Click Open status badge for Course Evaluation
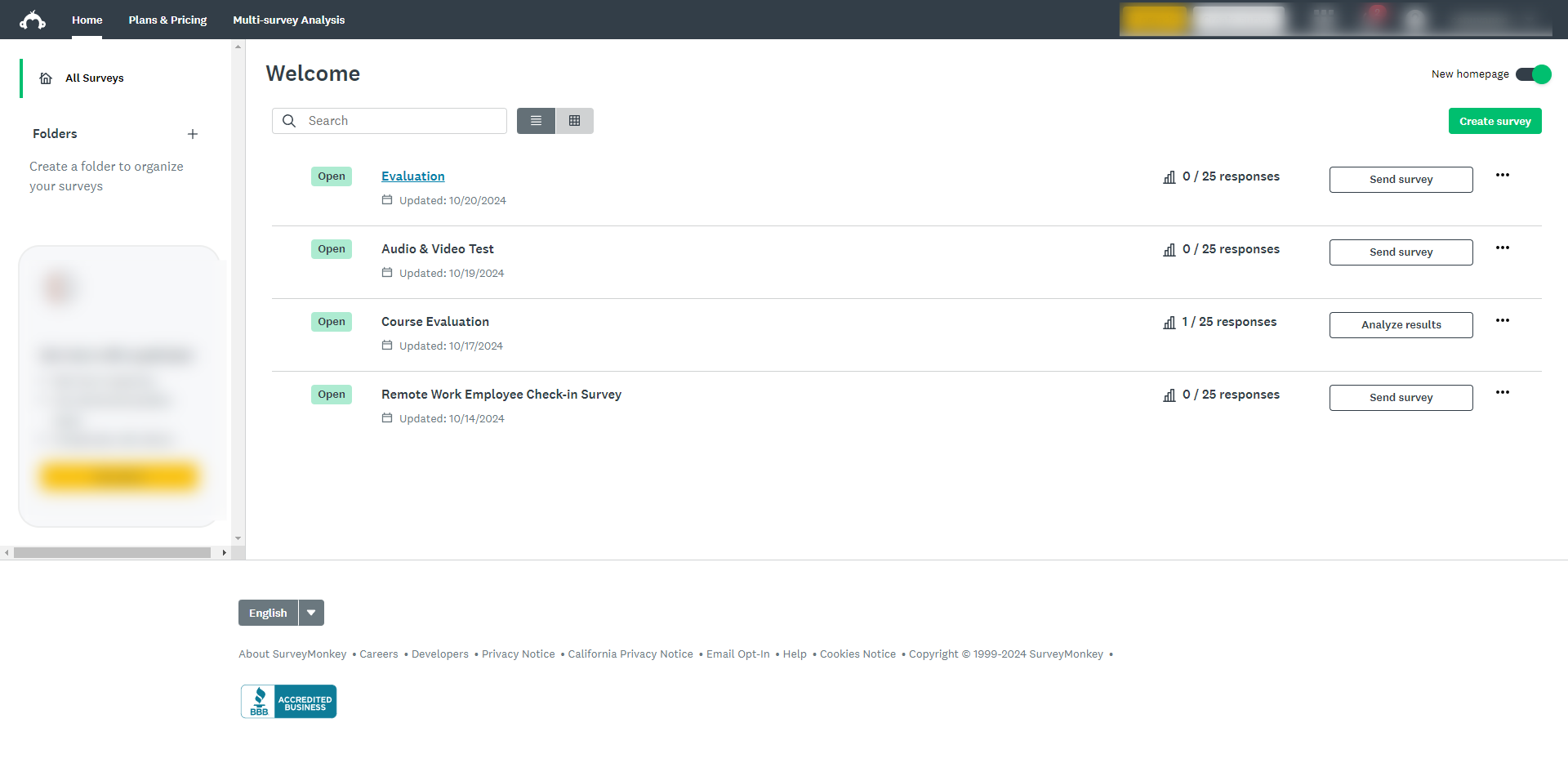 (x=332, y=322)
